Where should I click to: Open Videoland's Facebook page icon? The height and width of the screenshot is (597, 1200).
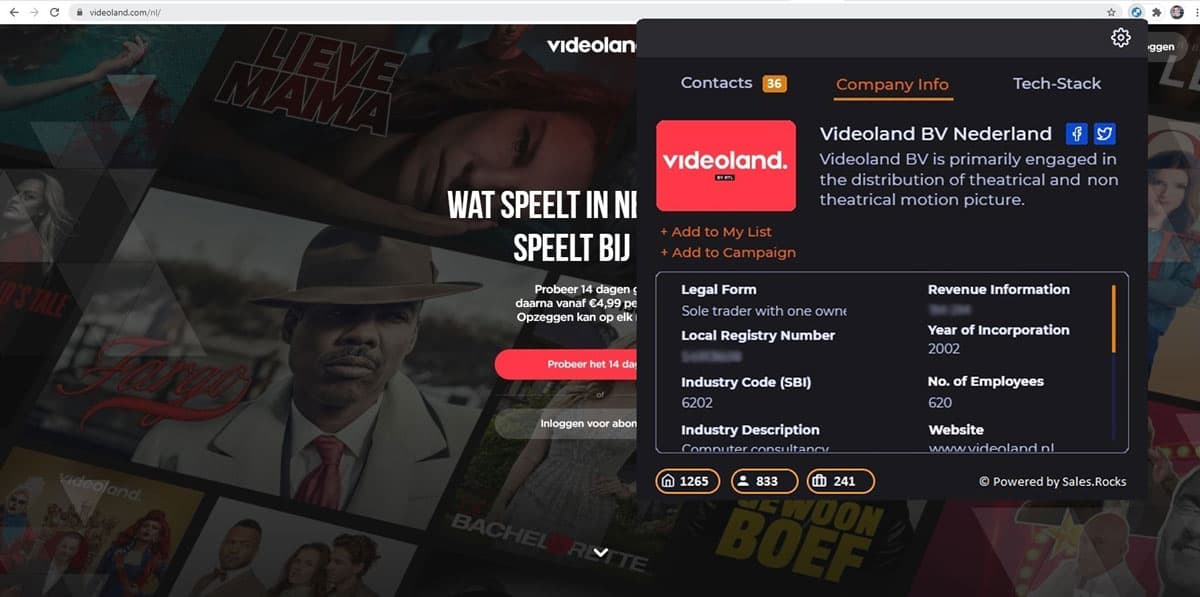[1077, 134]
